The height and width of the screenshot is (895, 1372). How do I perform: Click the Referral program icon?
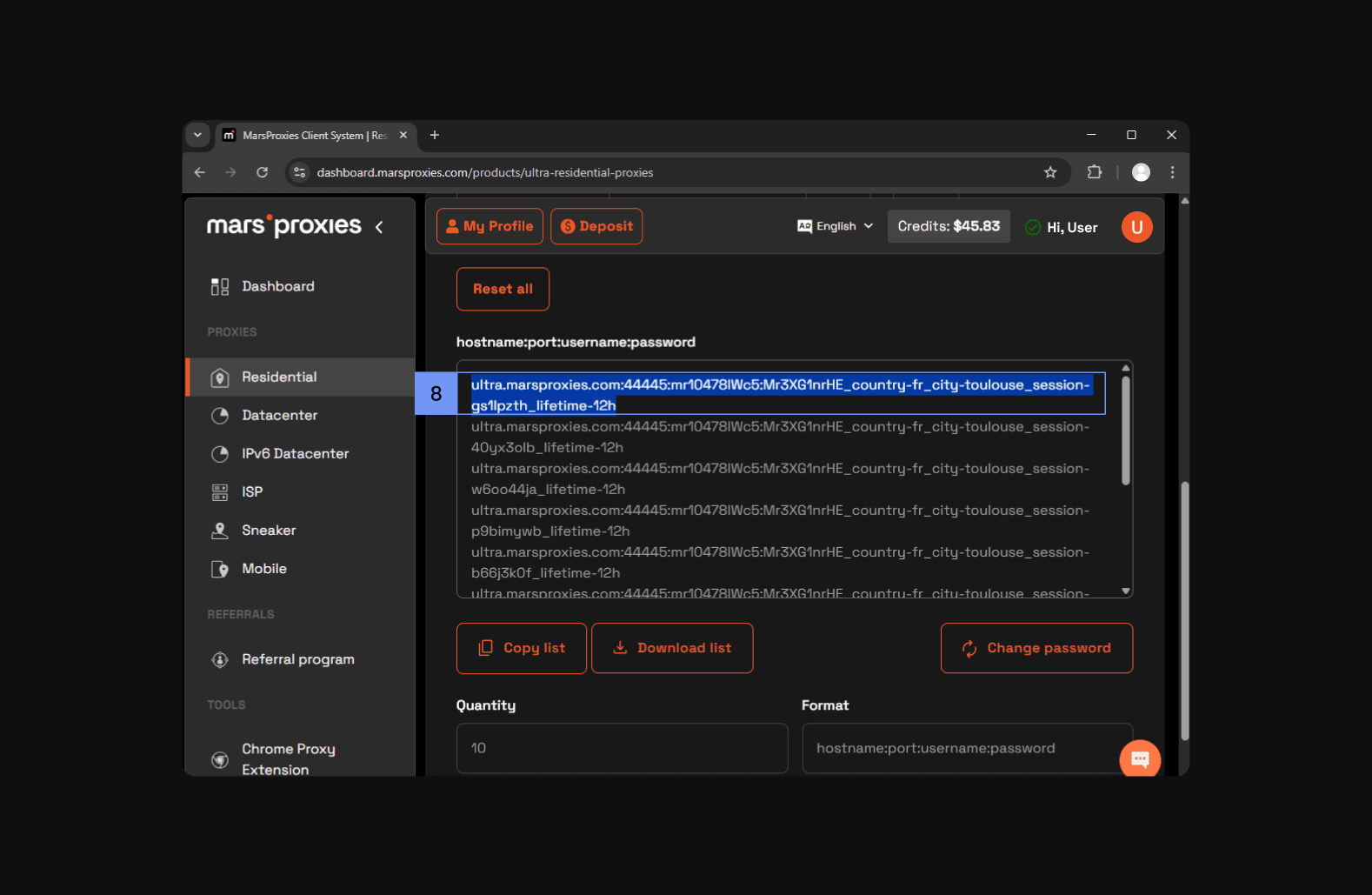(220, 659)
